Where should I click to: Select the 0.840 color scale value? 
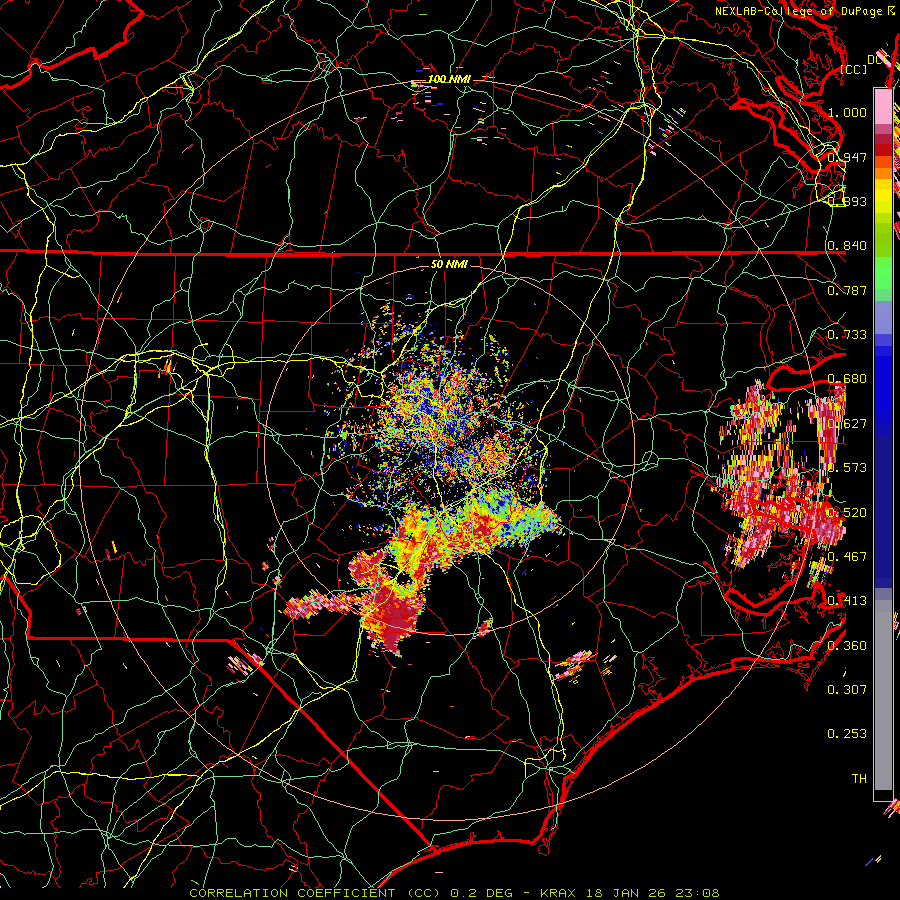coord(847,246)
